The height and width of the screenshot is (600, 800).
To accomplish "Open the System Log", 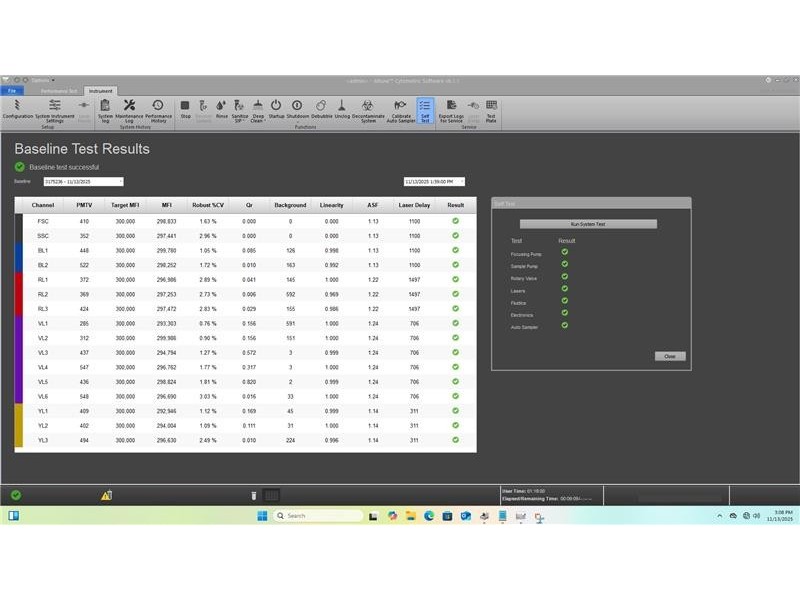I will pos(105,108).
